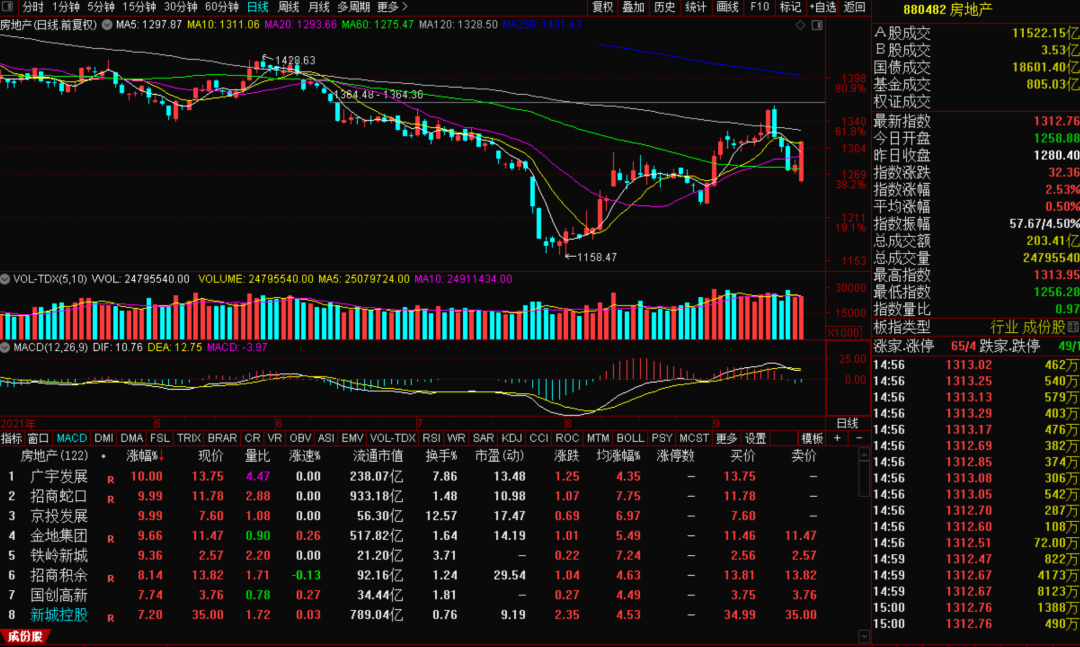
Task: Select the DMA indicator tab
Action: (132, 438)
